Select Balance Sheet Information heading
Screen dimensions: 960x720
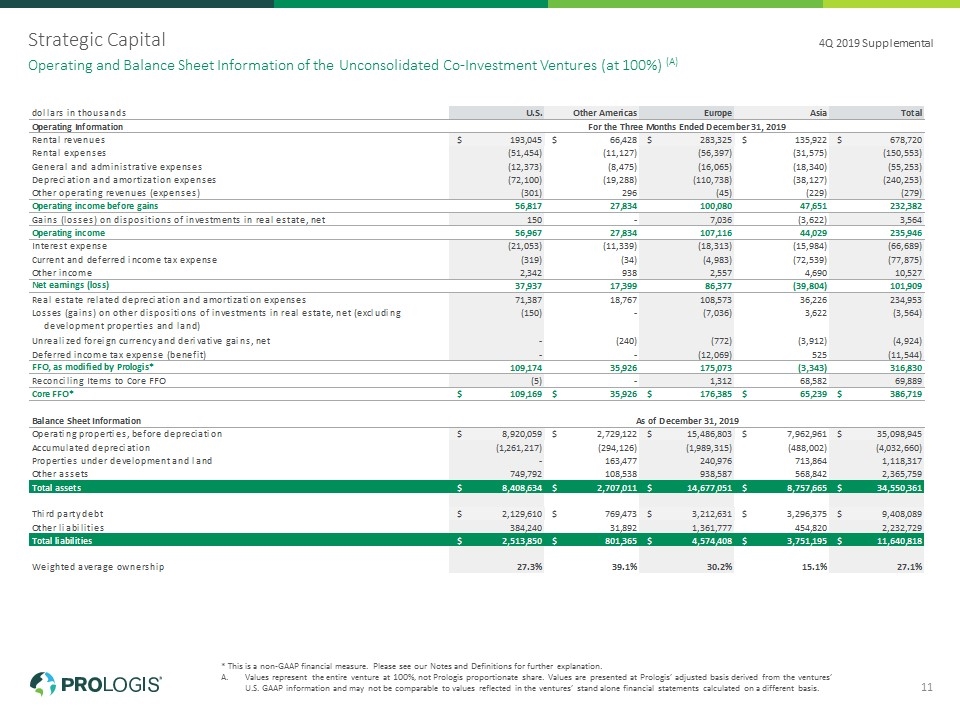point(86,421)
